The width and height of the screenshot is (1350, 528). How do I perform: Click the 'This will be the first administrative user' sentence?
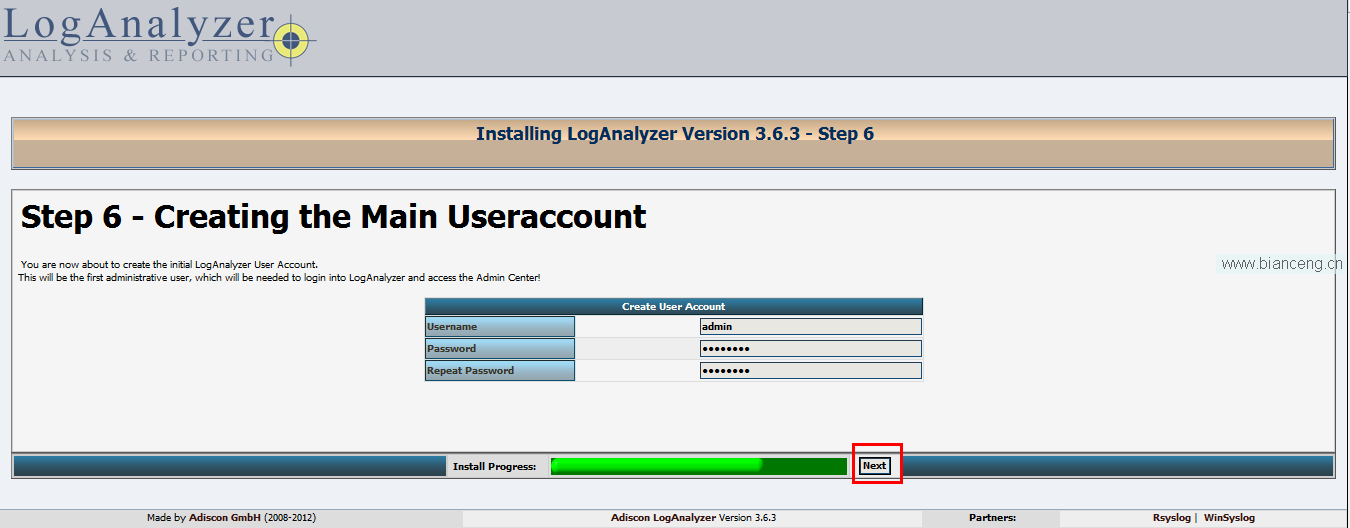tap(279, 277)
